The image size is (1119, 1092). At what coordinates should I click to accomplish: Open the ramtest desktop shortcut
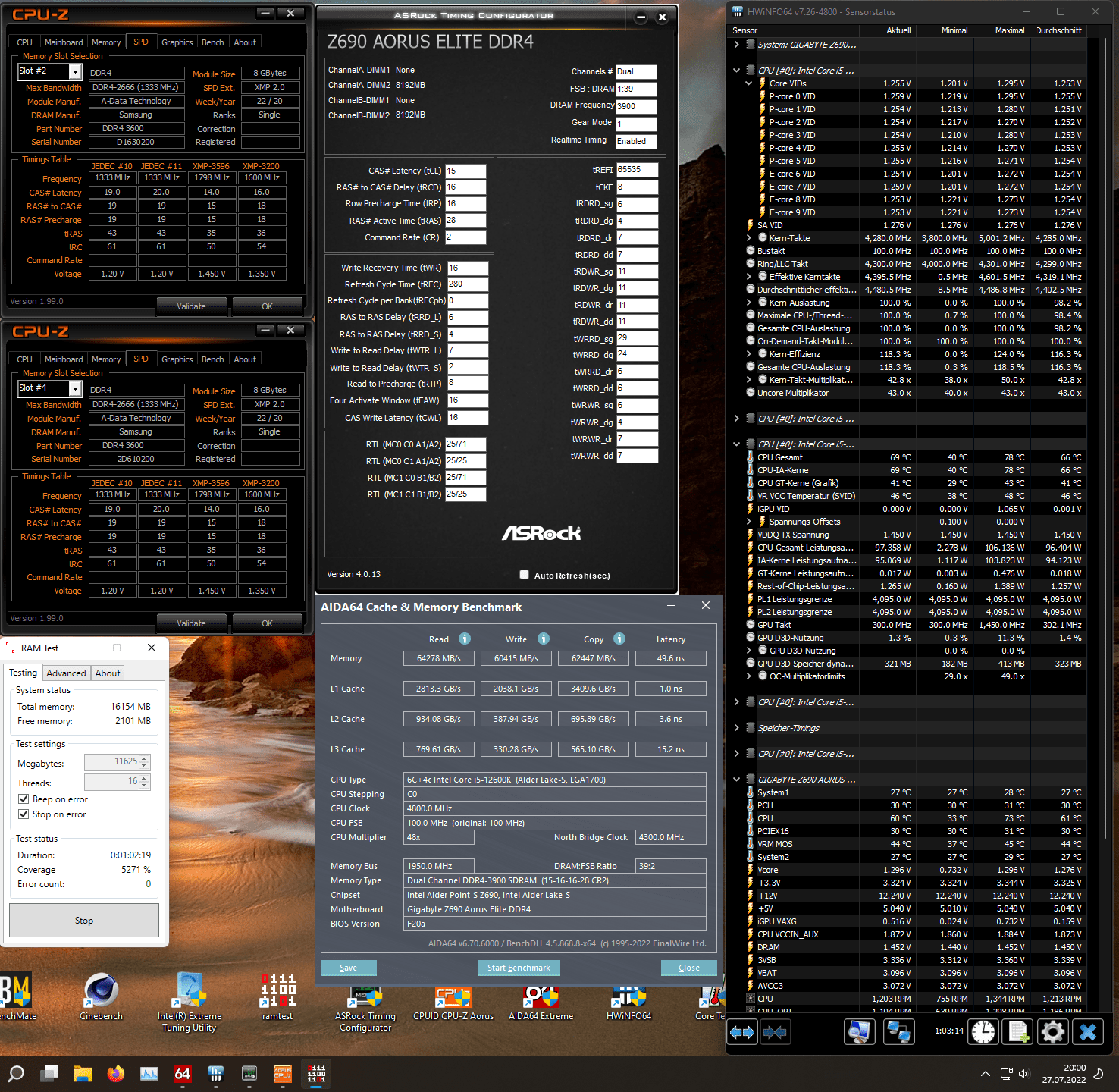point(277,996)
